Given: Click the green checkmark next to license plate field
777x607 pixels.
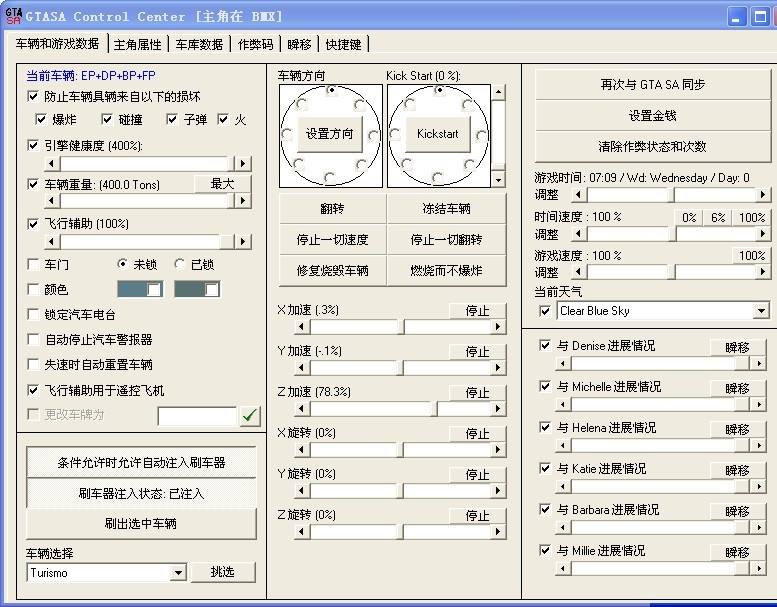Looking at the screenshot, I should coord(250,415).
